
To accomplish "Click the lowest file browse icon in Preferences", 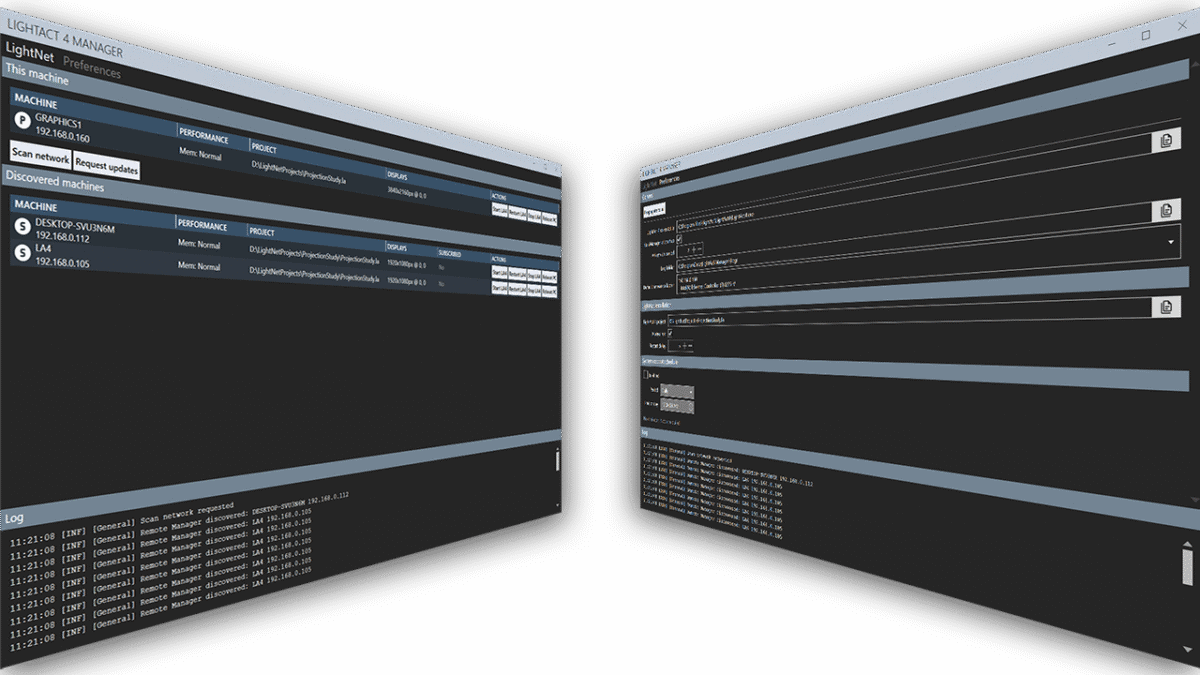I will click(x=1166, y=307).
